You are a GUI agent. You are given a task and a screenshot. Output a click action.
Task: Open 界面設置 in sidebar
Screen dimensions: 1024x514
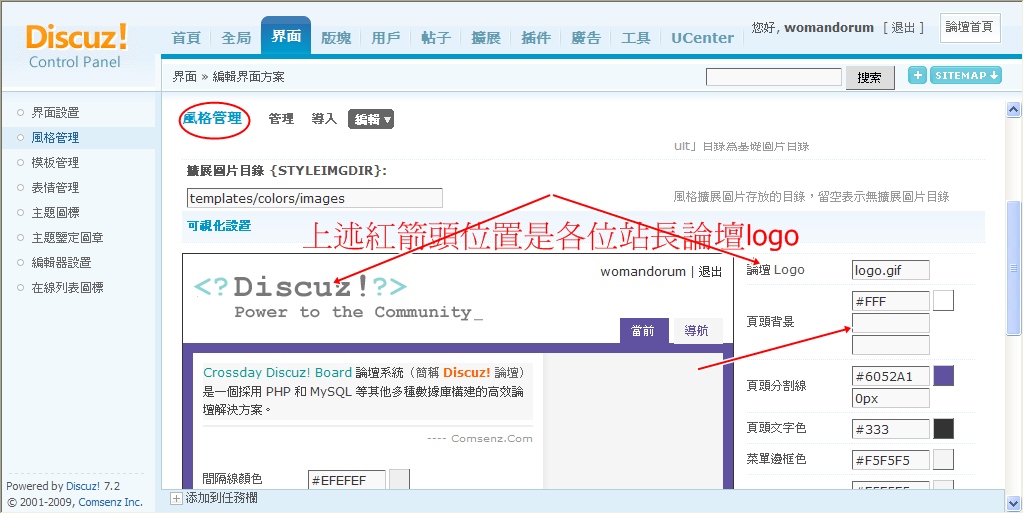click(56, 113)
